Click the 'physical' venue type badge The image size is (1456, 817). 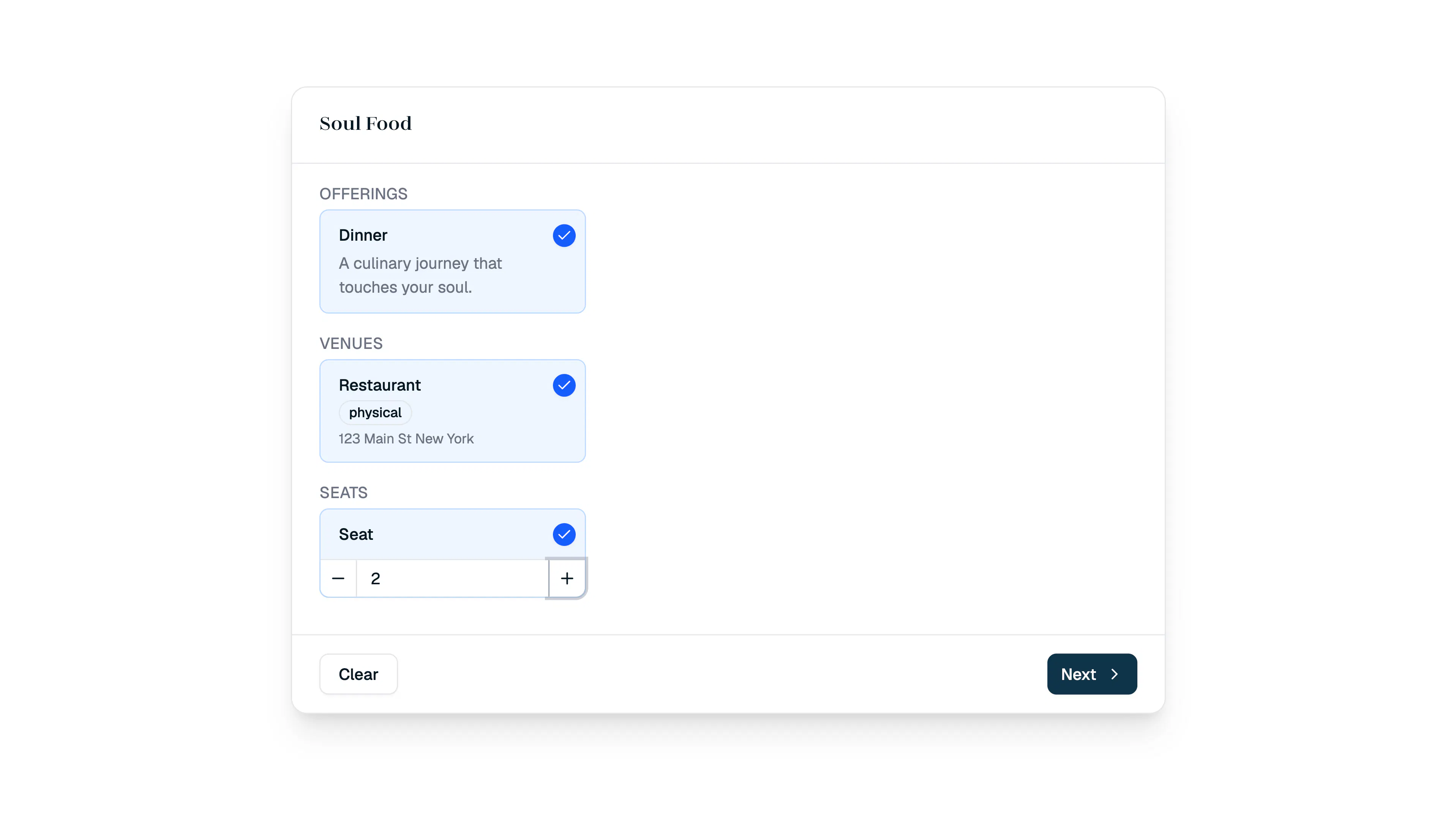(x=375, y=412)
